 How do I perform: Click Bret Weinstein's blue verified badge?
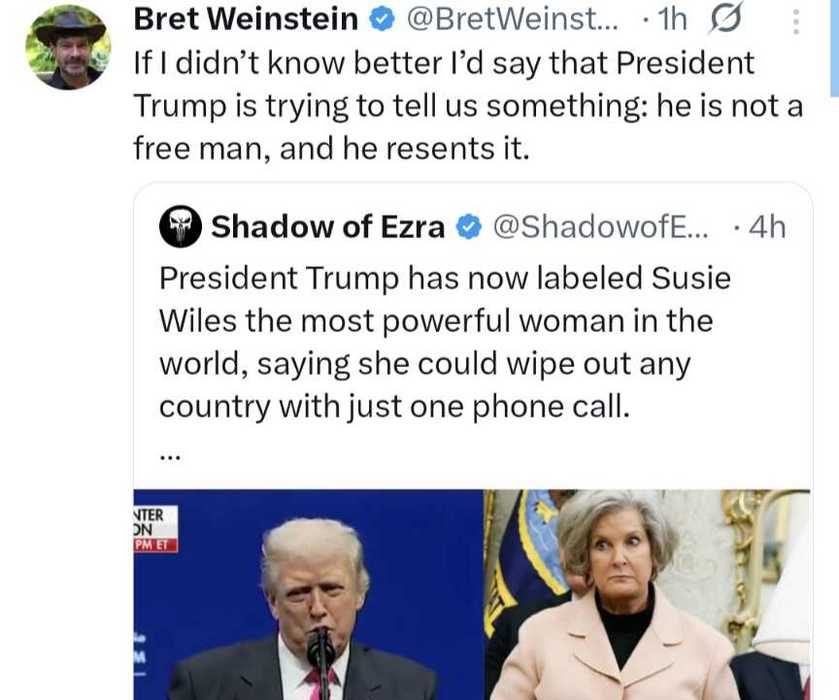pos(382,20)
